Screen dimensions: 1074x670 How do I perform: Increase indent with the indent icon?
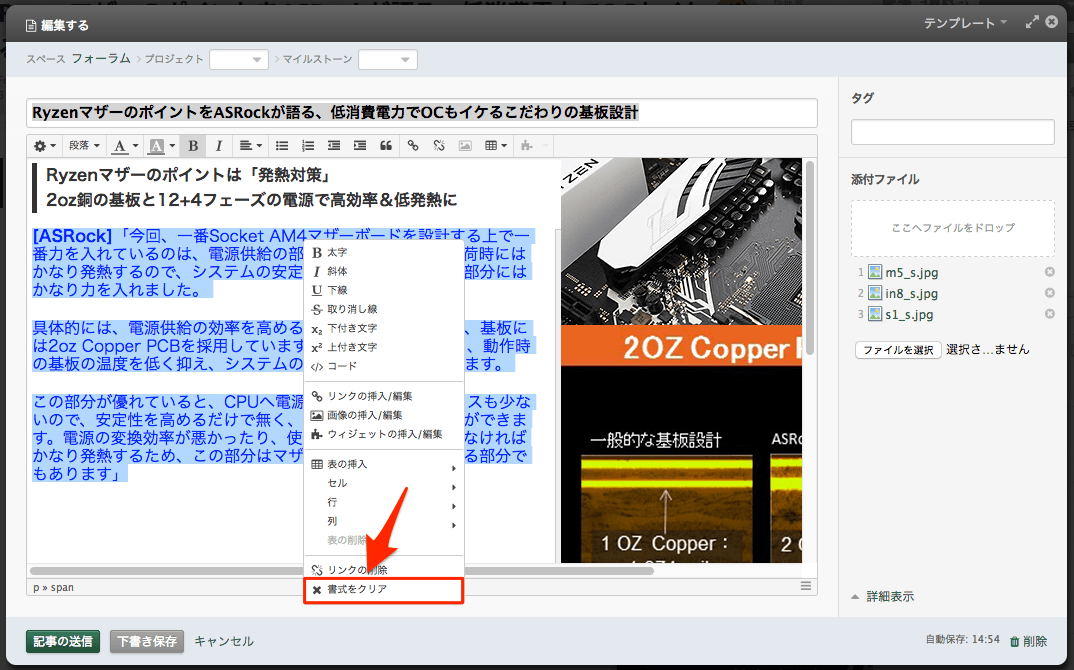tap(360, 146)
